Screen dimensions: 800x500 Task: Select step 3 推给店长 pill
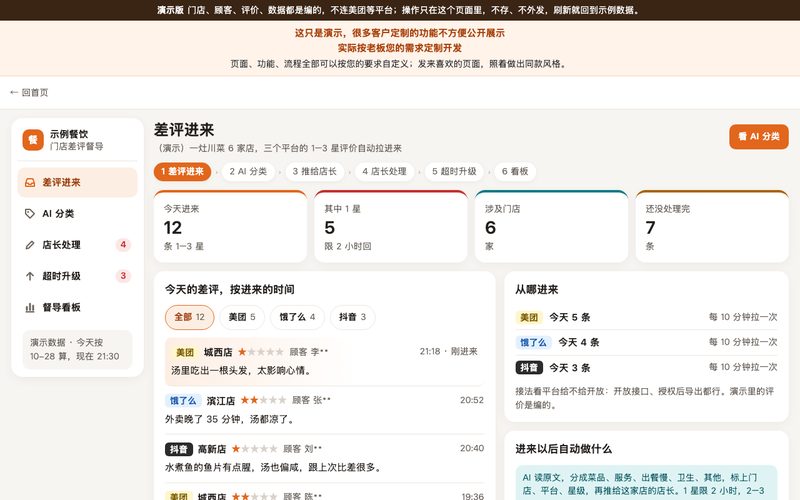(314, 171)
